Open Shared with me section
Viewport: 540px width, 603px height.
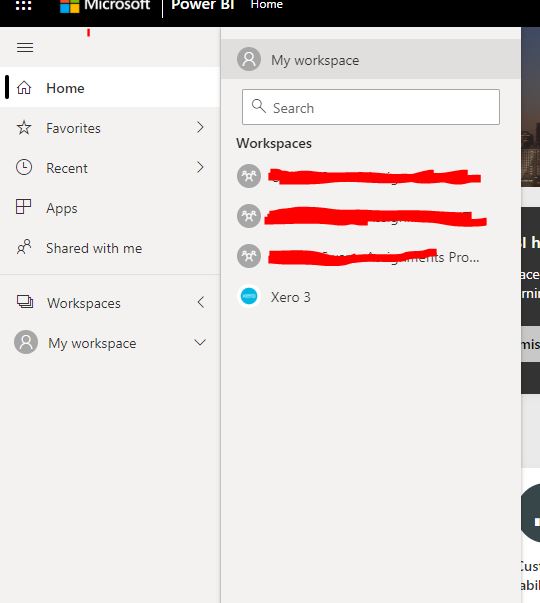pos(110,248)
